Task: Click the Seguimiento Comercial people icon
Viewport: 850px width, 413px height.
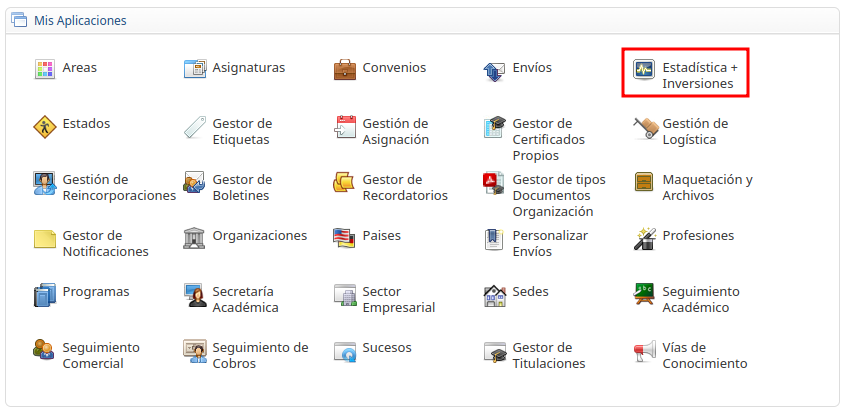Action: point(43,350)
